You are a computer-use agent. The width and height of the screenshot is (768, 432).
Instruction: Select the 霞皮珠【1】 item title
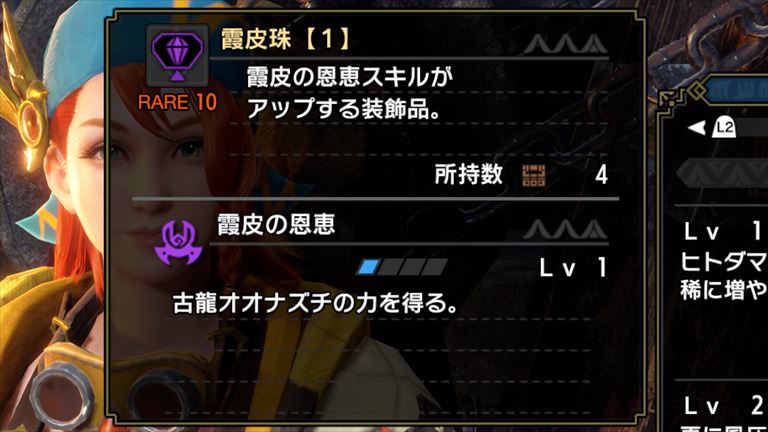(286, 39)
